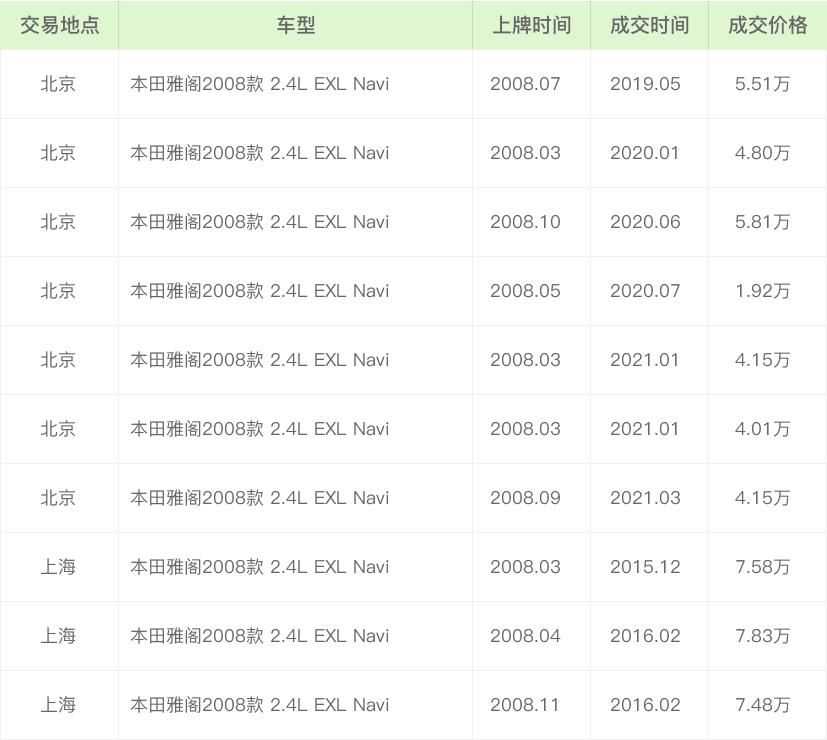This screenshot has height=740, width=827.
Task: Click the 车型 column header
Action: click(295, 25)
